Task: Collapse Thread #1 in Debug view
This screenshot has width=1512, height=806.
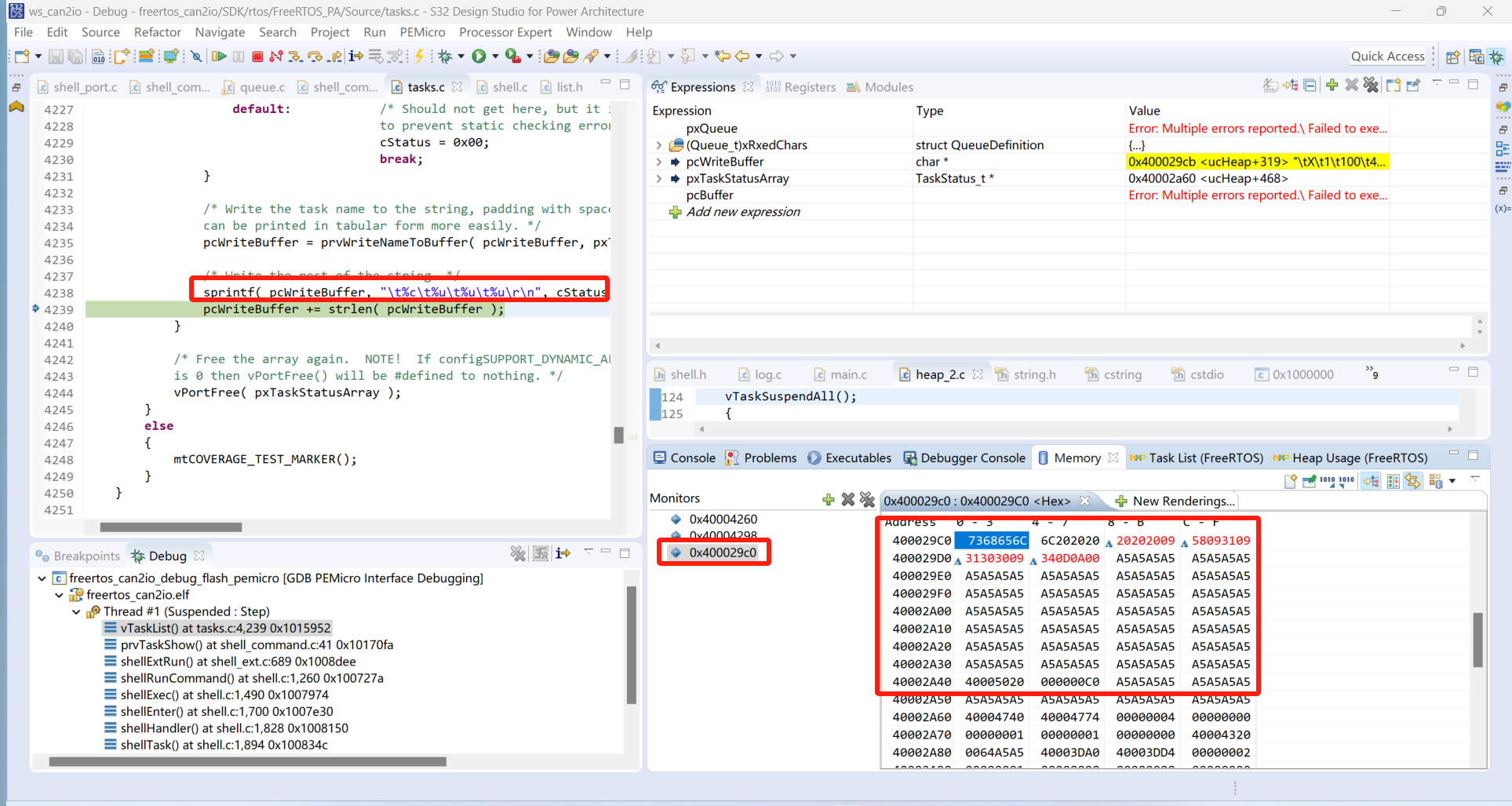Action: [76, 611]
